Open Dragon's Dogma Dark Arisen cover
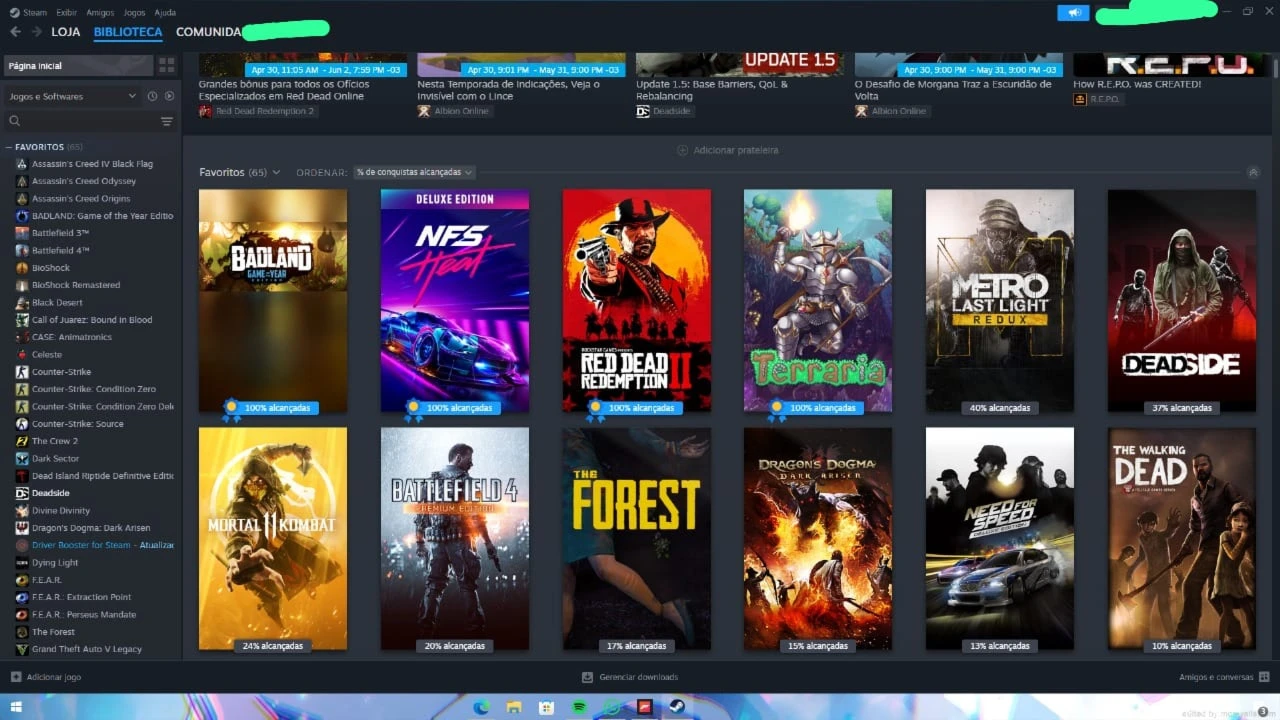 tap(818, 539)
